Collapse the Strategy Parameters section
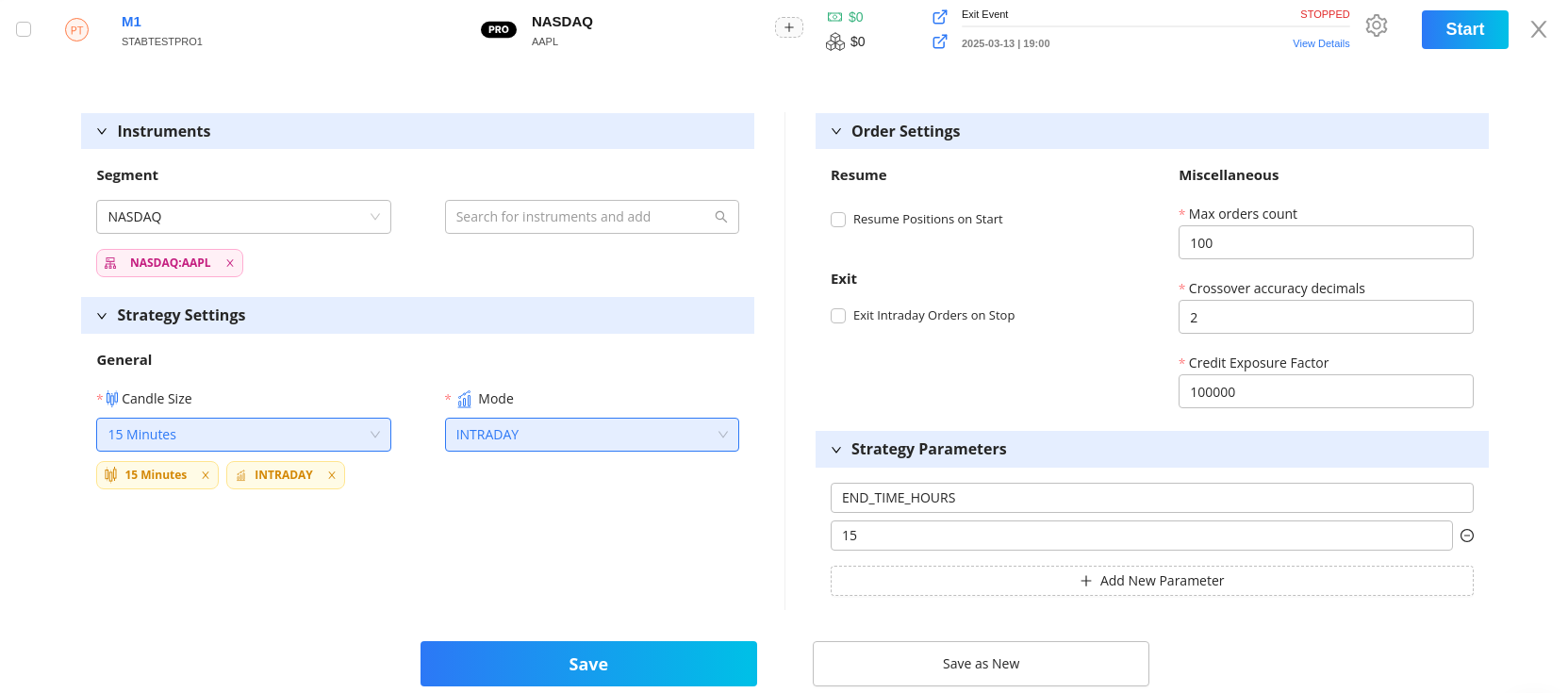Image resolution: width=1568 pixels, height=693 pixels. click(836, 450)
